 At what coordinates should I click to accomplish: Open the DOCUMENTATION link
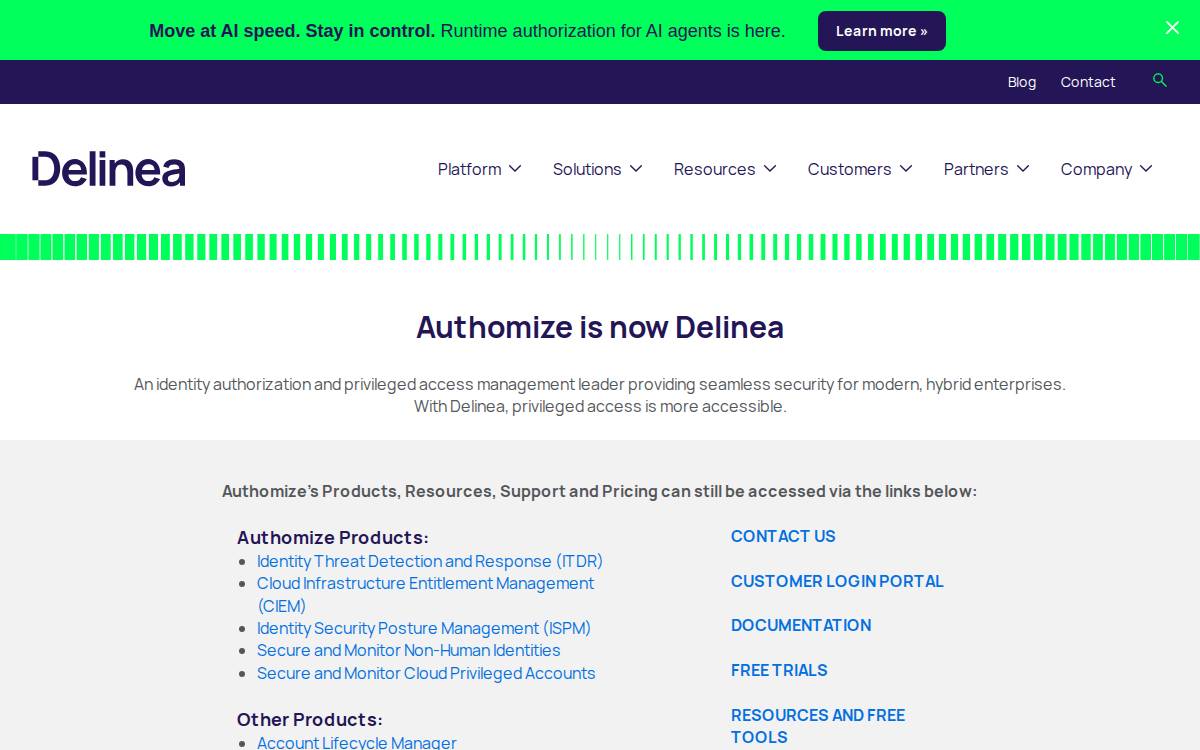(801, 625)
